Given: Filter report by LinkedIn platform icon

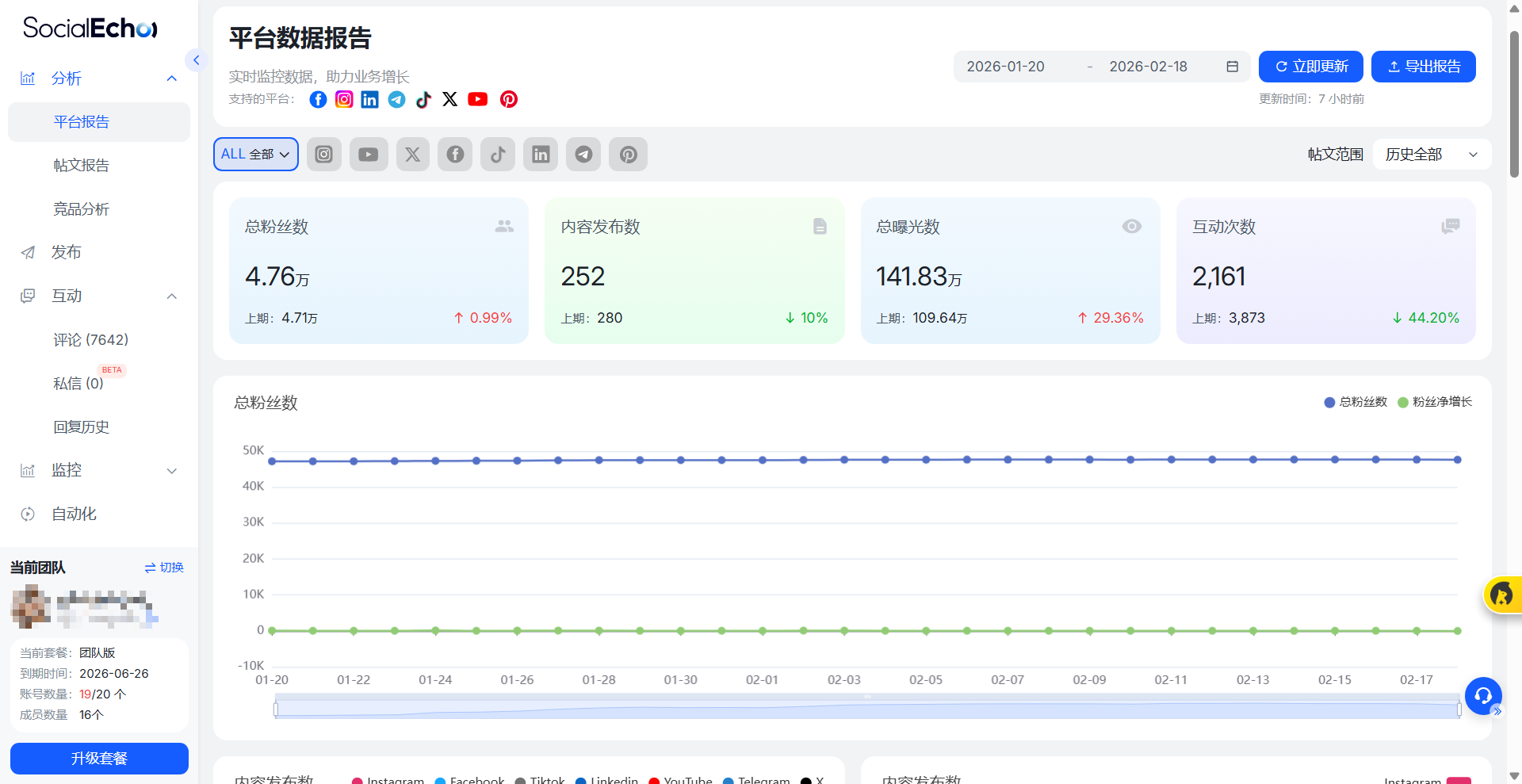Looking at the screenshot, I should click(x=541, y=155).
